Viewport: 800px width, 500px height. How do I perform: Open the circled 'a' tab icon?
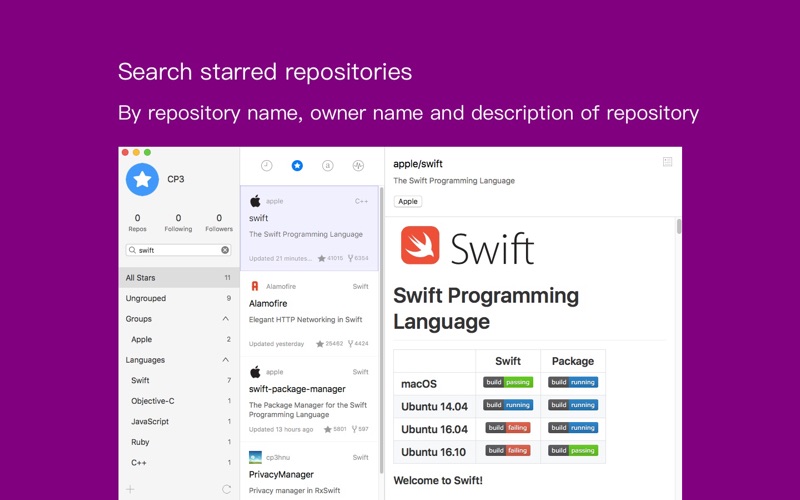(328, 165)
